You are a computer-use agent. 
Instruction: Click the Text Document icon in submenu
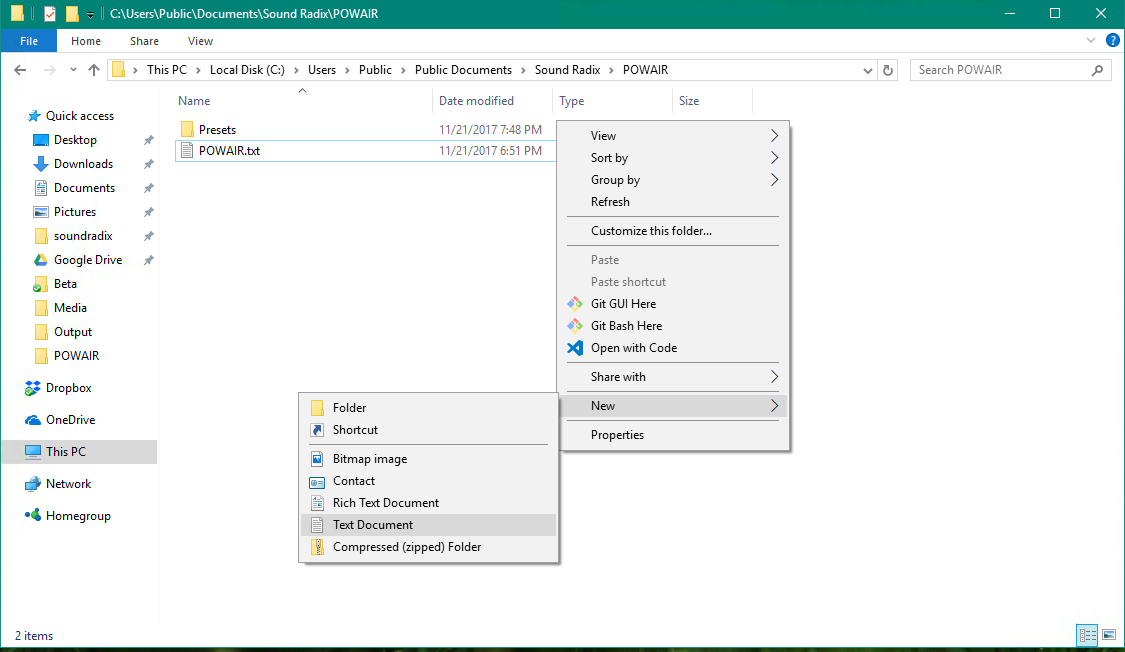click(x=317, y=525)
